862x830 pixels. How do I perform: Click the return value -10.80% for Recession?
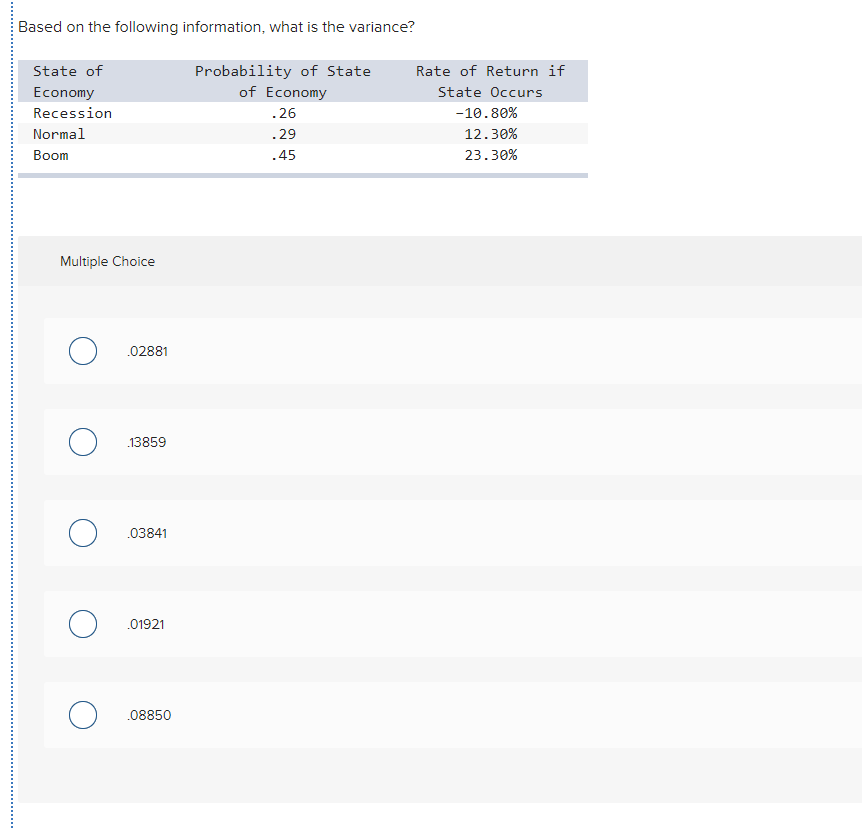pos(489,113)
